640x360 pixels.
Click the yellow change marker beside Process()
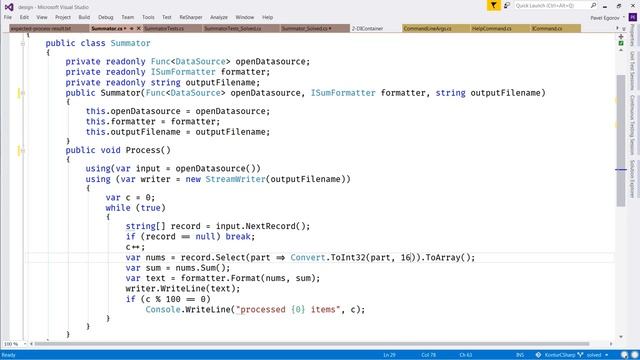point(19,150)
